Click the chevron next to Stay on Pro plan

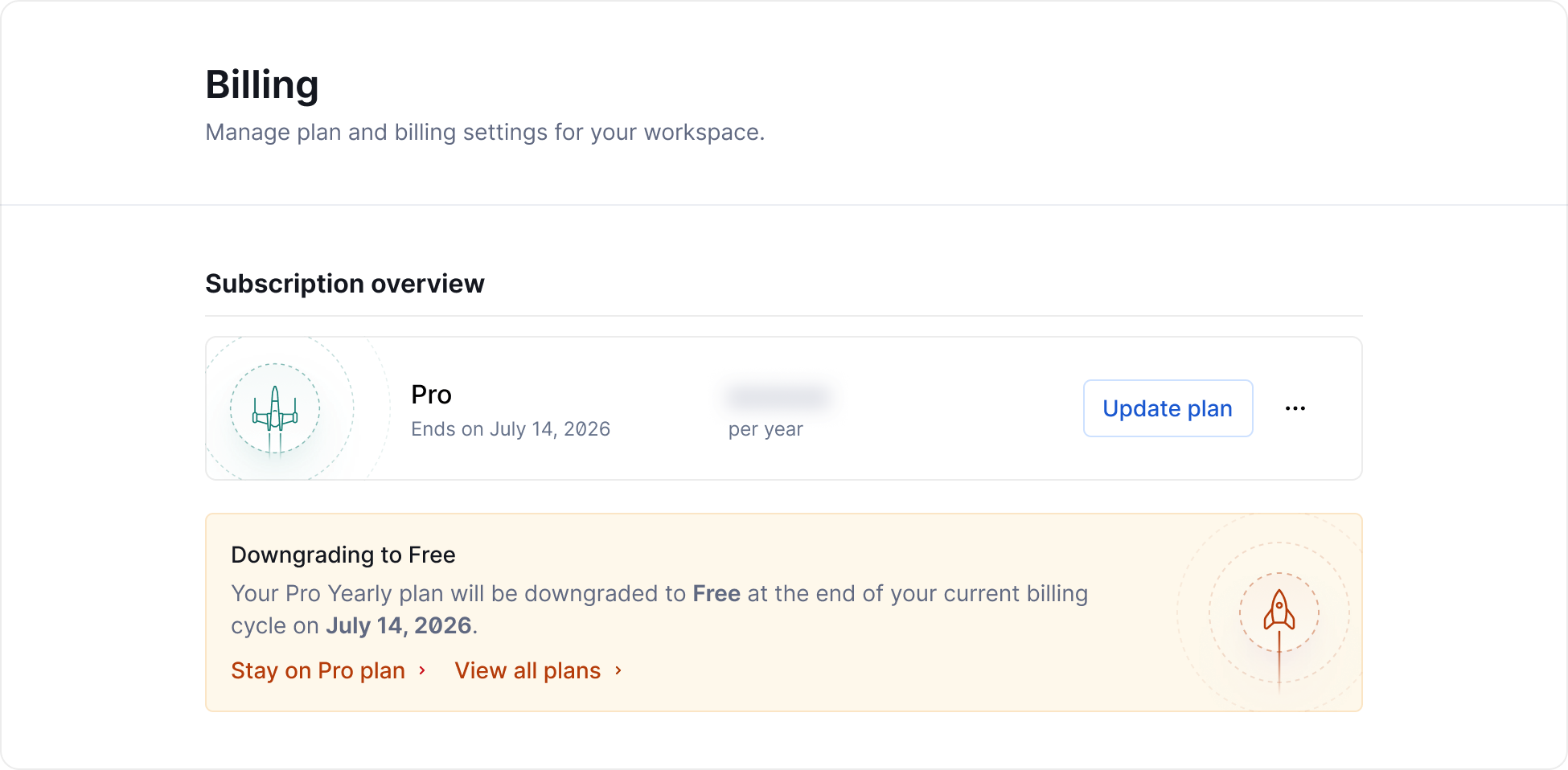click(423, 671)
